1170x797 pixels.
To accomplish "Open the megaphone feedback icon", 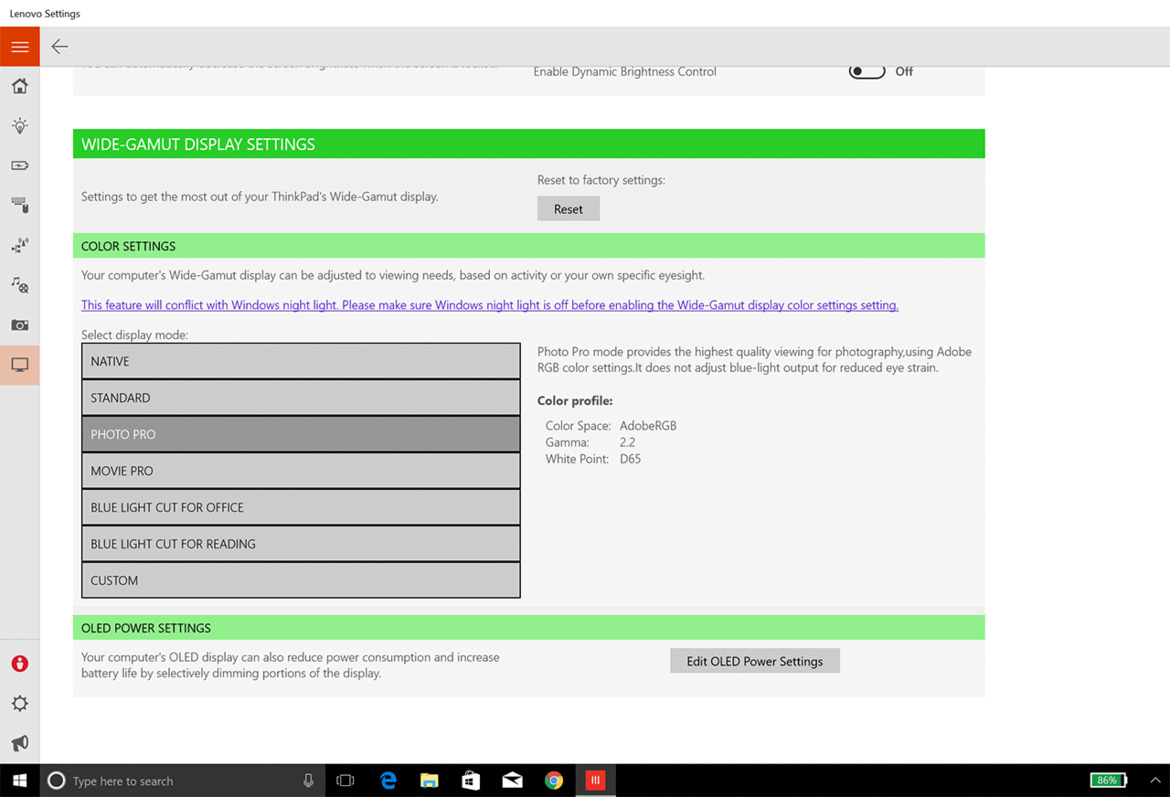I will [19, 743].
